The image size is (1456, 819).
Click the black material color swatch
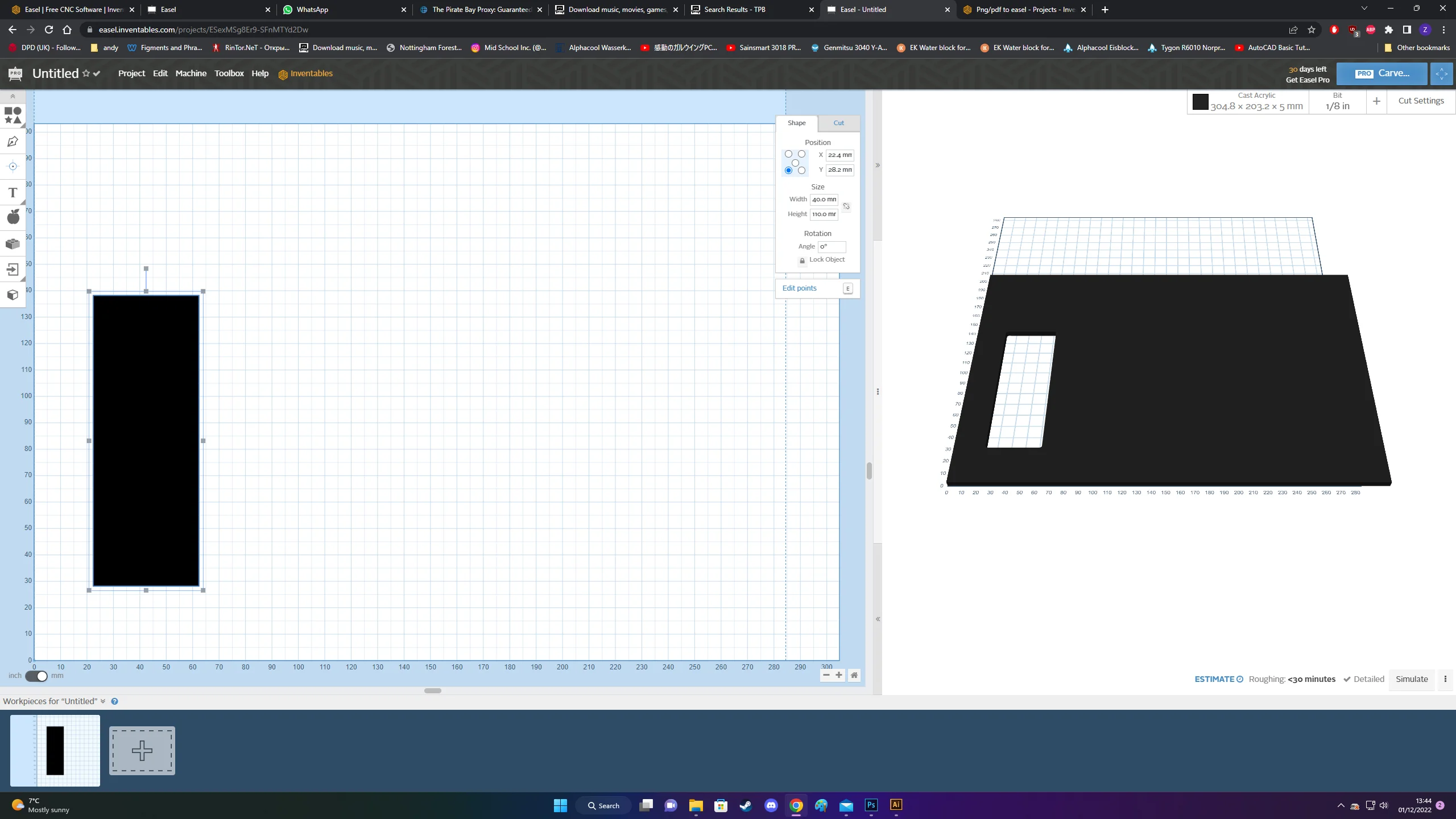1200,102
